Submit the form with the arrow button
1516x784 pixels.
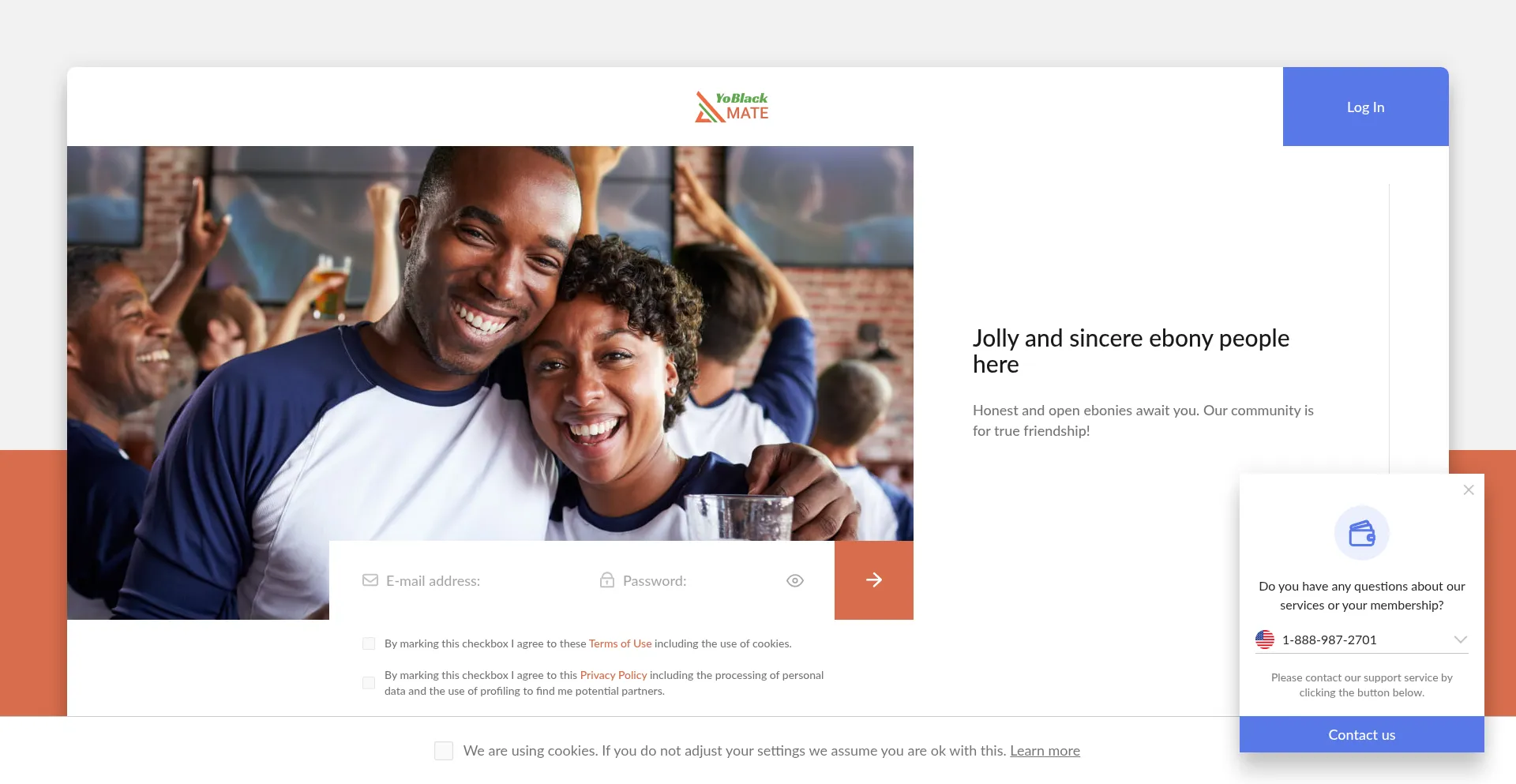(x=874, y=580)
